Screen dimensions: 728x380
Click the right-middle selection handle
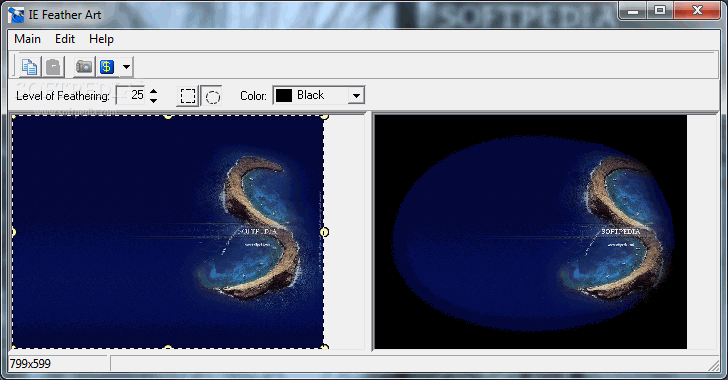point(325,232)
